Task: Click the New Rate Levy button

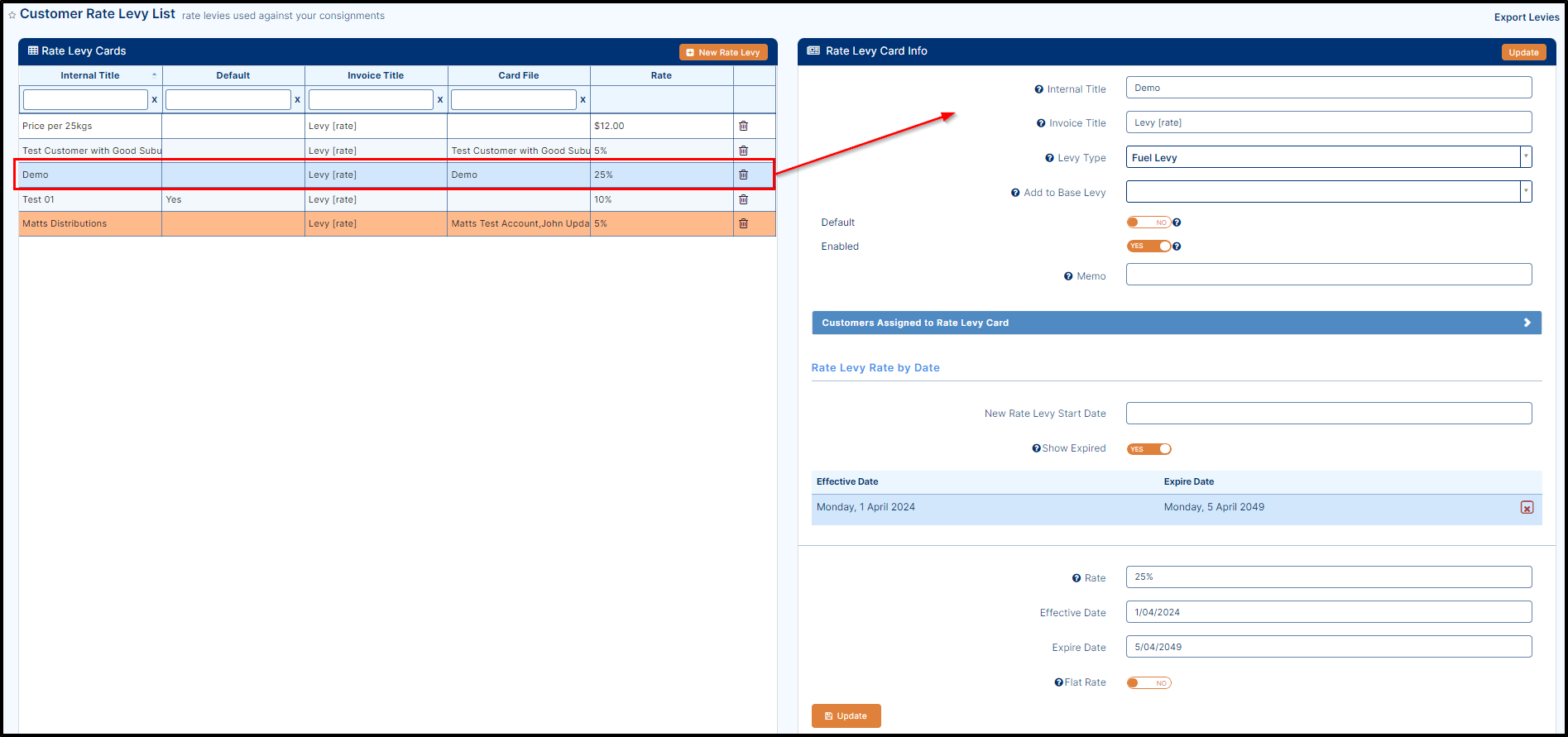Action: (723, 52)
